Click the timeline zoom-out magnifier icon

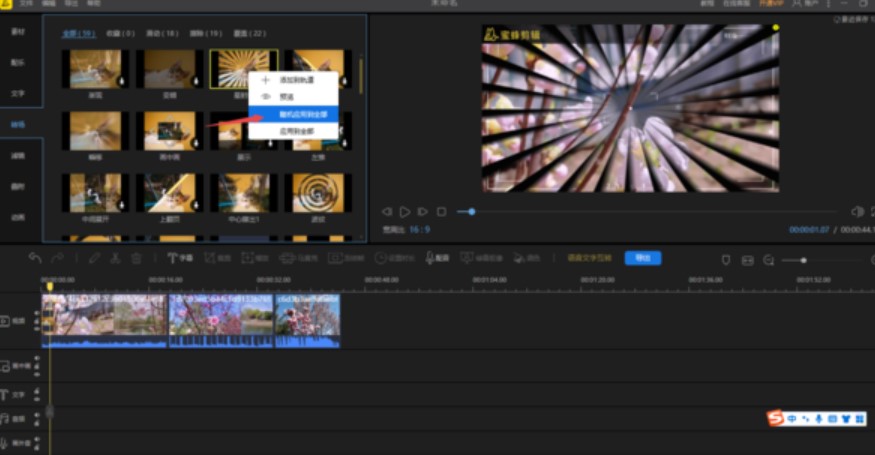[769, 260]
